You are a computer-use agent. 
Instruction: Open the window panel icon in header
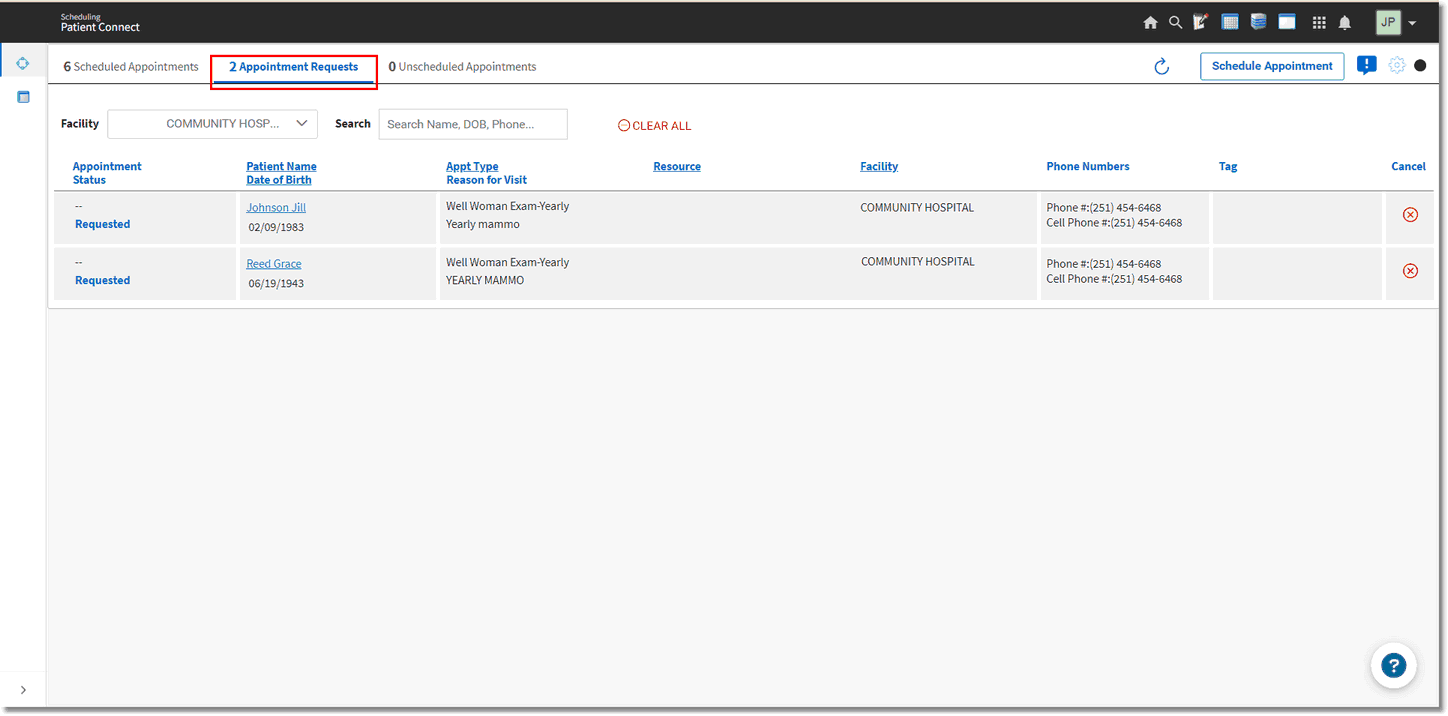click(x=1287, y=22)
